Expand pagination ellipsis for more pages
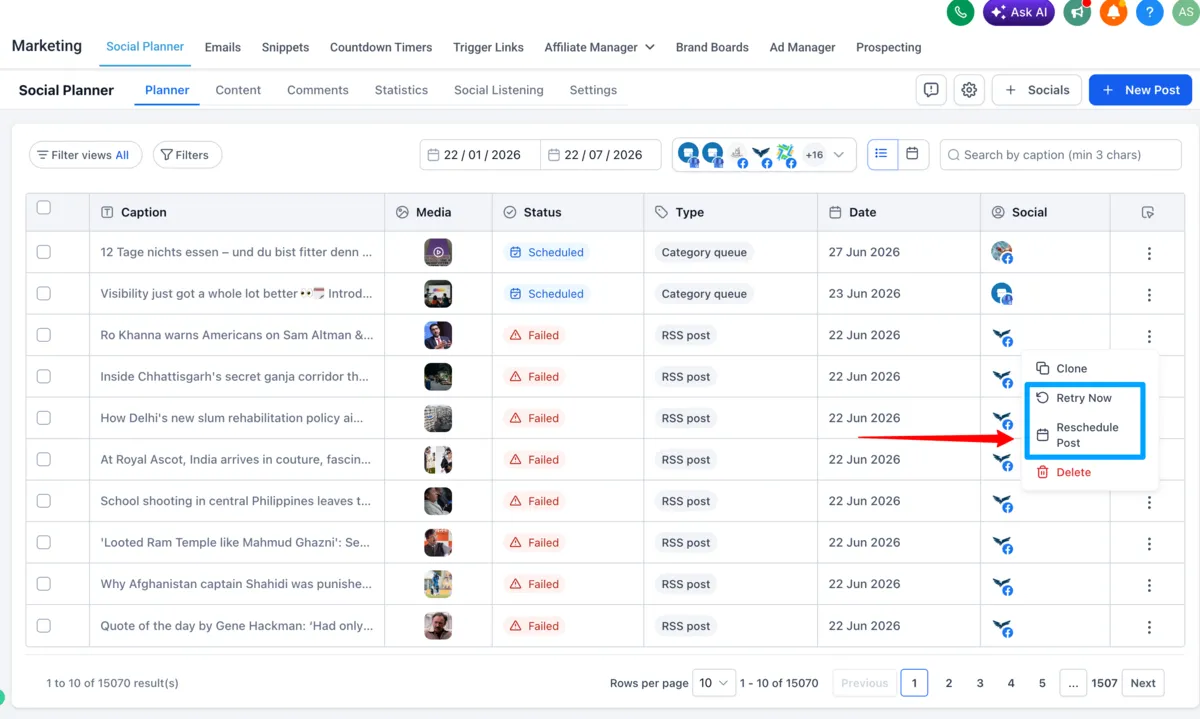The height and width of the screenshot is (719, 1200). click(x=1073, y=683)
